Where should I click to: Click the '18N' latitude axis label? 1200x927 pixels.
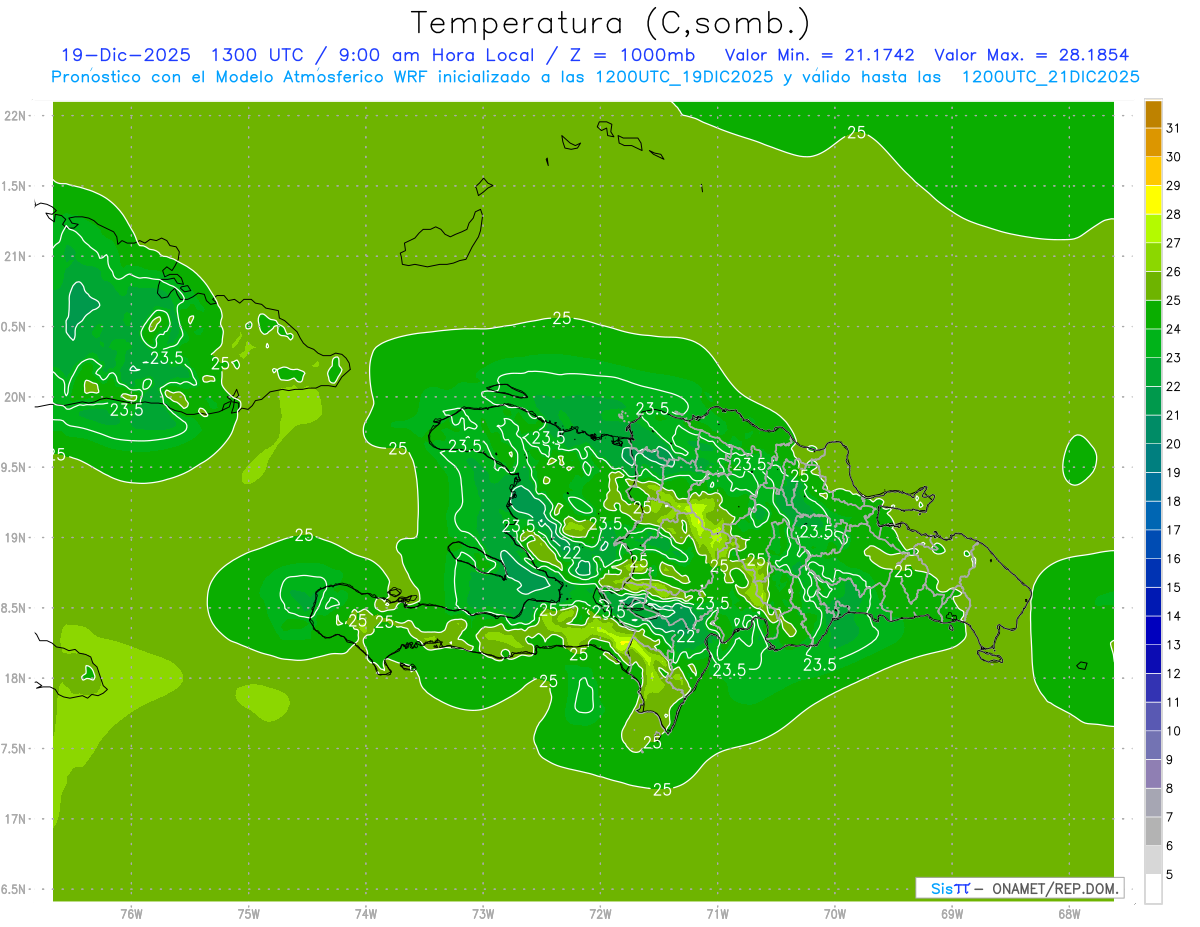pyautogui.click(x=16, y=678)
